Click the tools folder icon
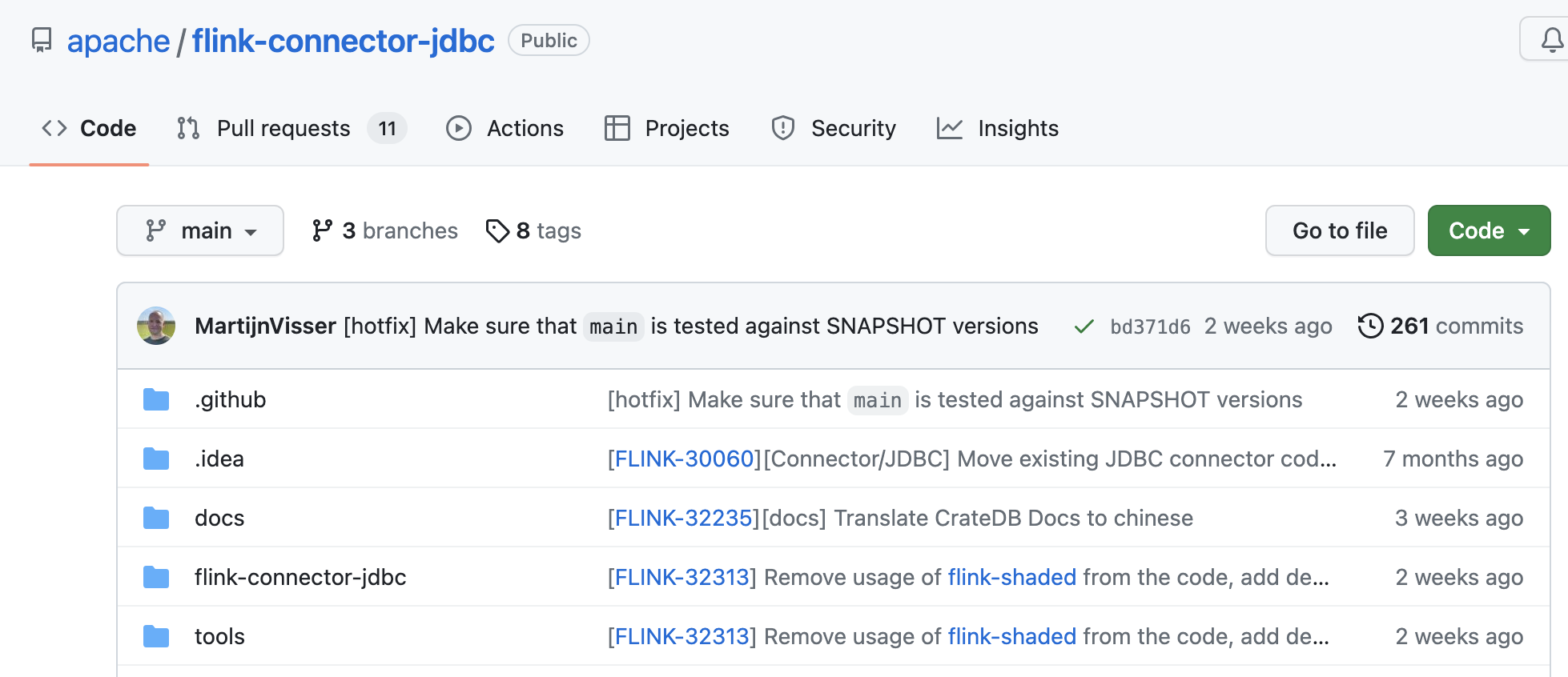This screenshot has height=677, width=1568. click(156, 636)
